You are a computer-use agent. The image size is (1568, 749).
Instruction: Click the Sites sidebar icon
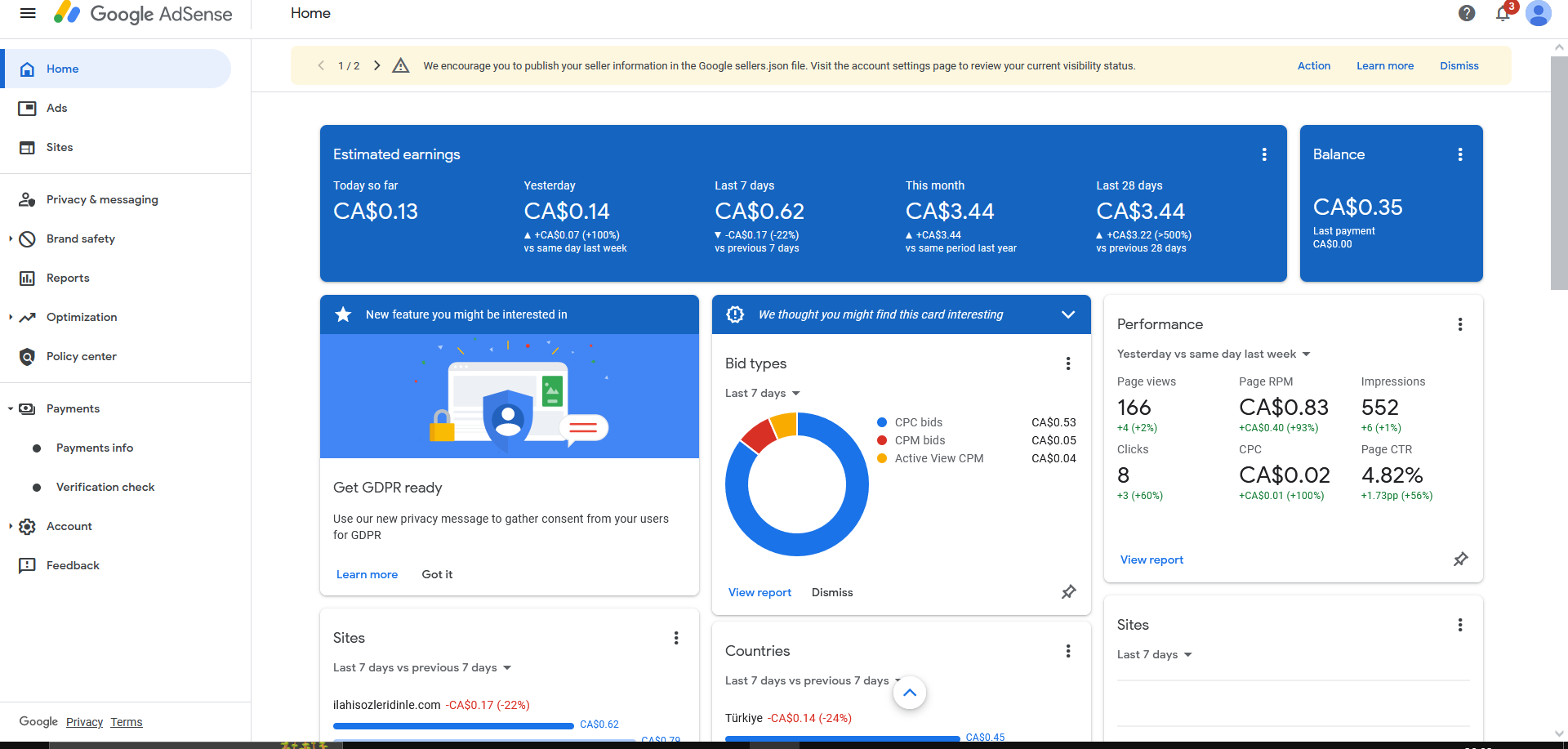(27, 147)
